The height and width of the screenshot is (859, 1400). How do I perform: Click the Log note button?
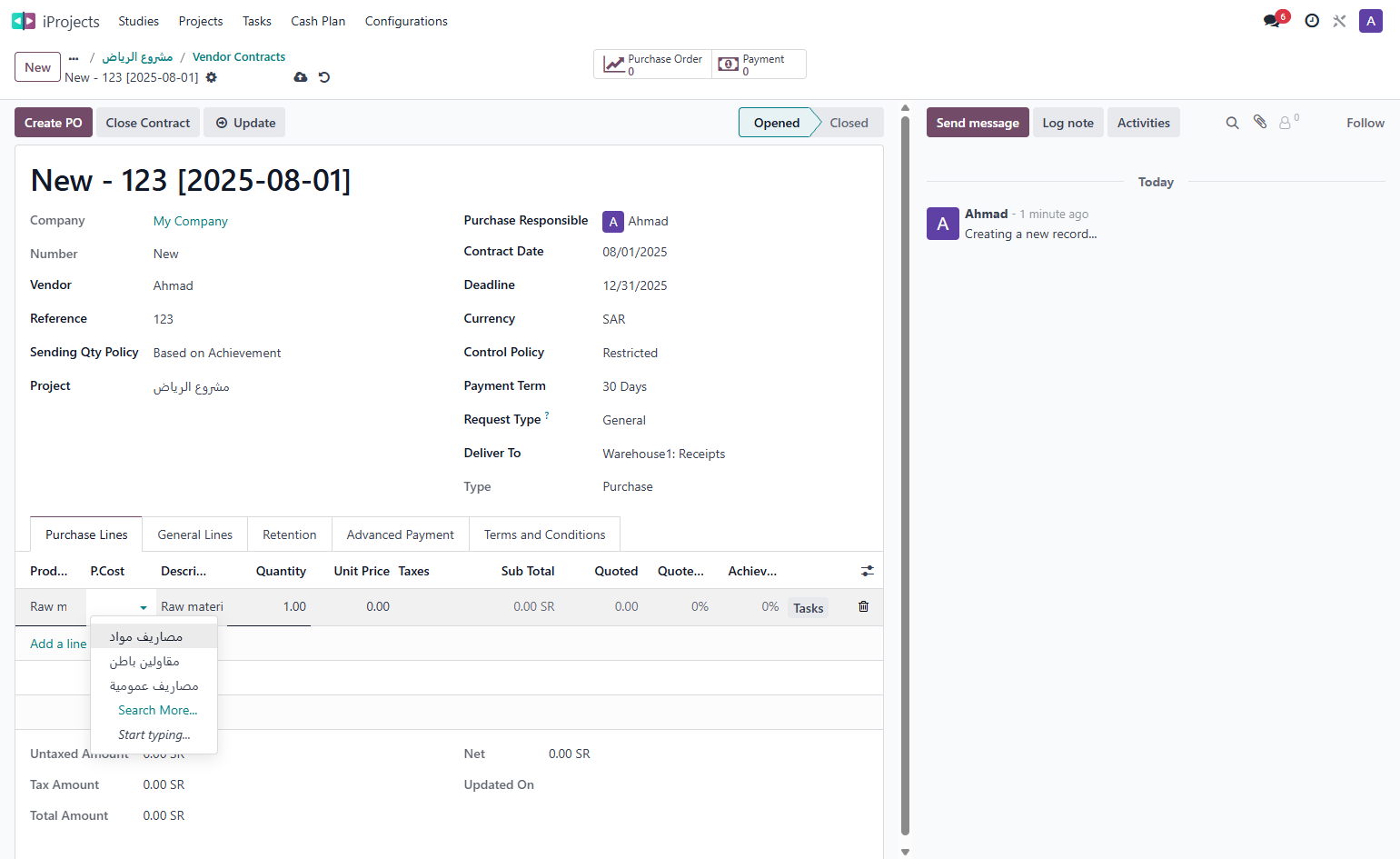pyautogui.click(x=1068, y=123)
